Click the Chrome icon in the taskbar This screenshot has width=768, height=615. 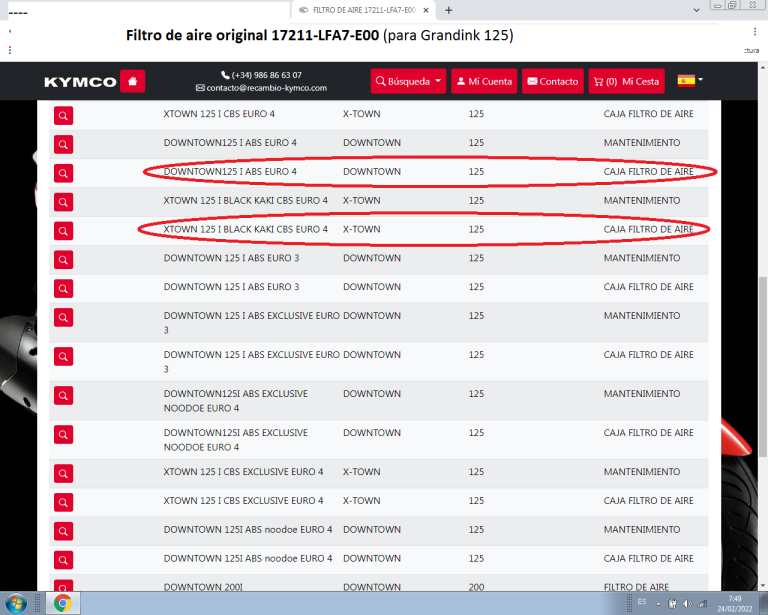62,603
